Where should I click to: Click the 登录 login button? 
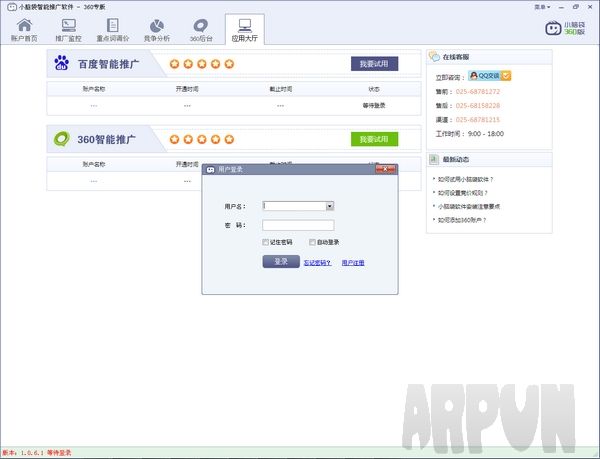click(x=281, y=261)
